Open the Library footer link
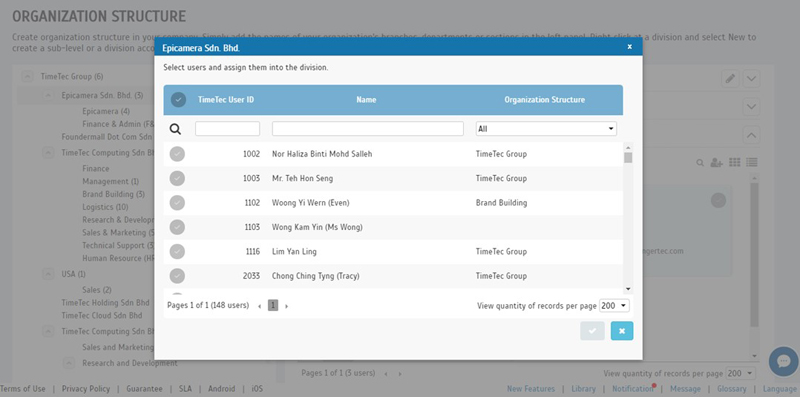Image resolution: width=800 pixels, height=397 pixels. [583, 389]
